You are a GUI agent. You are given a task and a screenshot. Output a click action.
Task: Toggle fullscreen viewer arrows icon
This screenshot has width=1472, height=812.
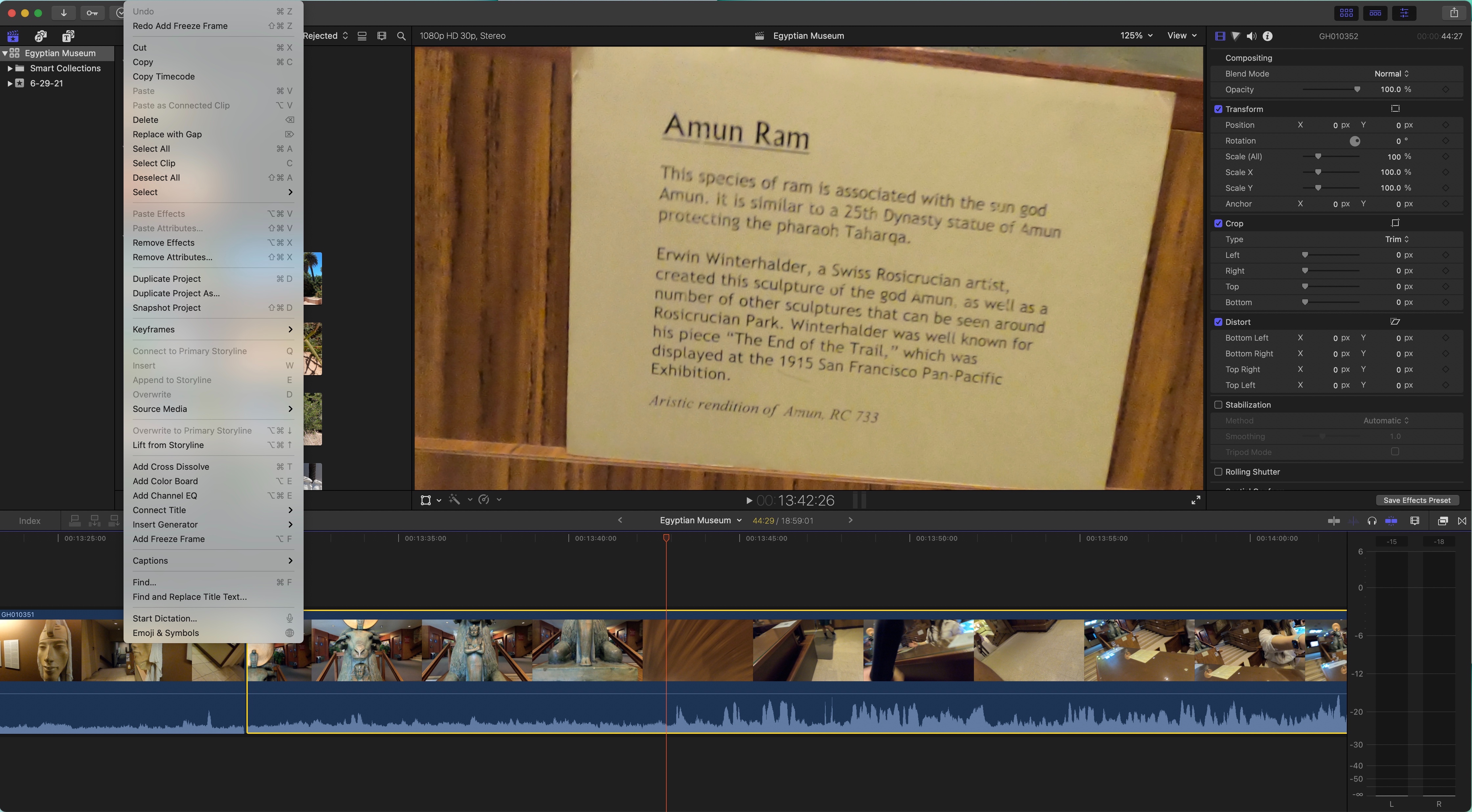pos(1195,500)
